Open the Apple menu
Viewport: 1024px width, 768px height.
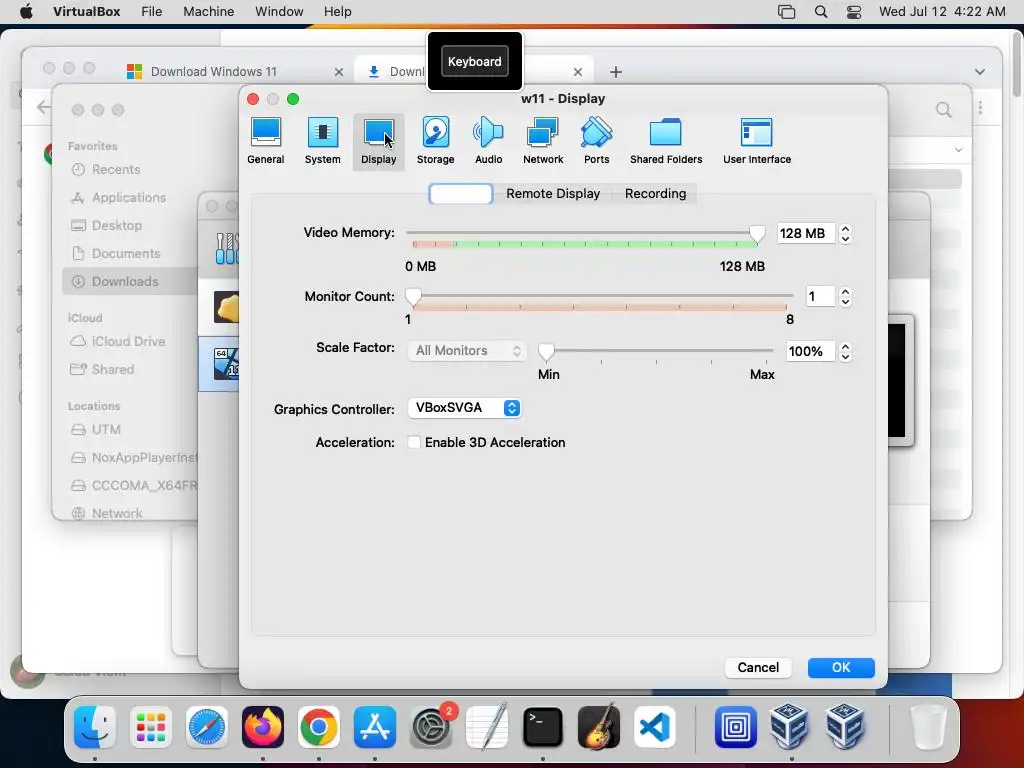coord(26,12)
